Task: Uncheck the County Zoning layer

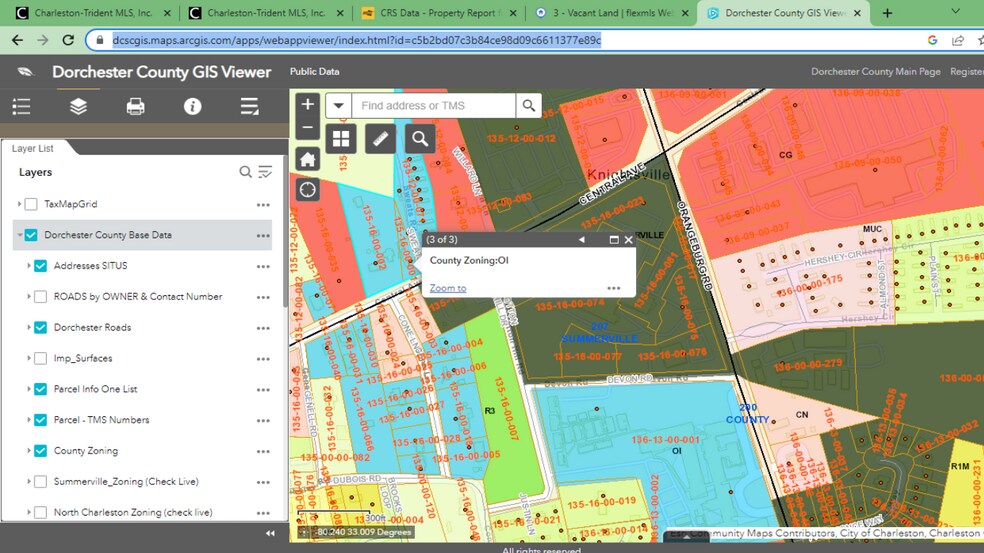Action: [x=41, y=451]
